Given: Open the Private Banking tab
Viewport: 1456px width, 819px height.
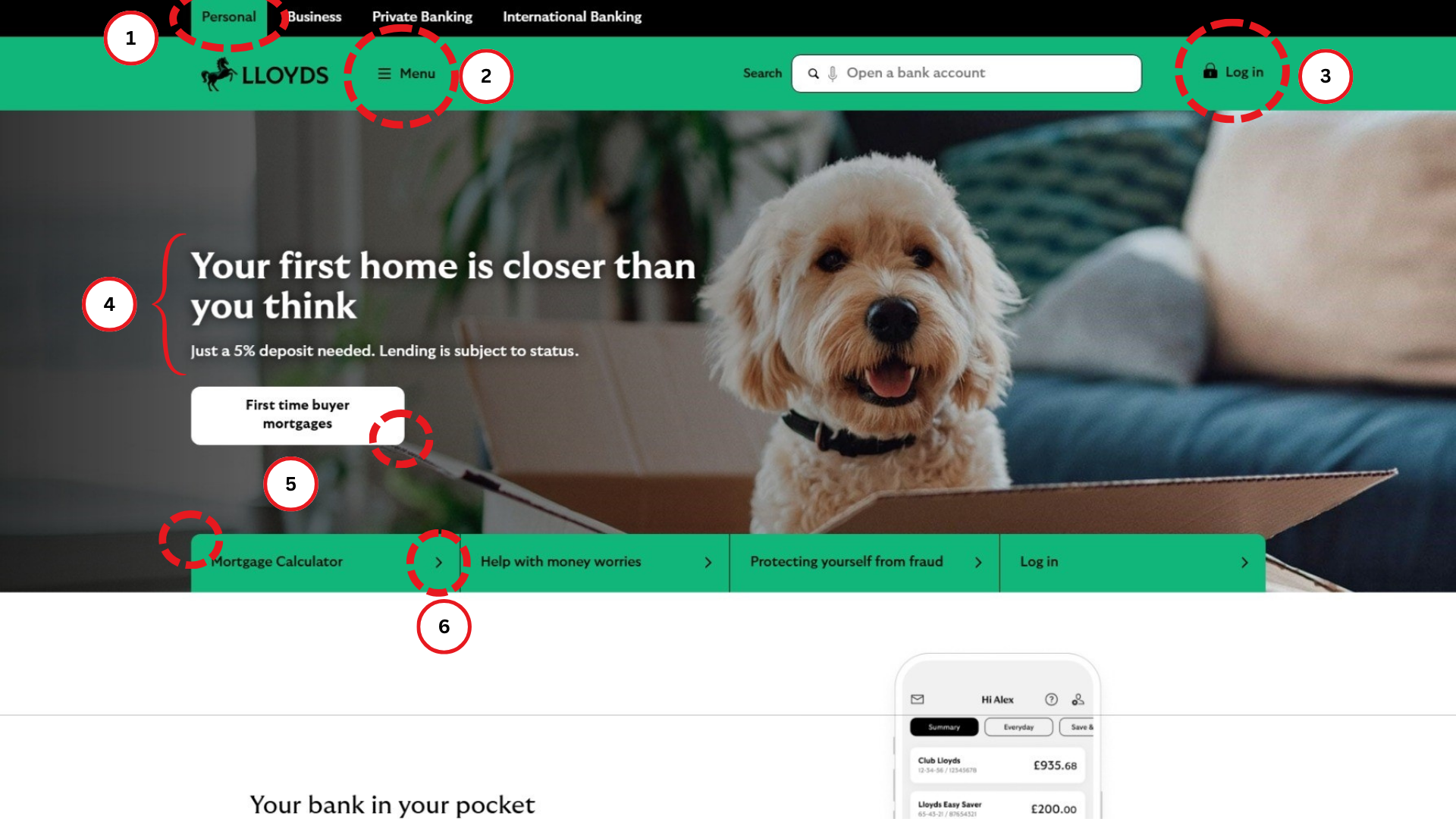Looking at the screenshot, I should (x=422, y=17).
